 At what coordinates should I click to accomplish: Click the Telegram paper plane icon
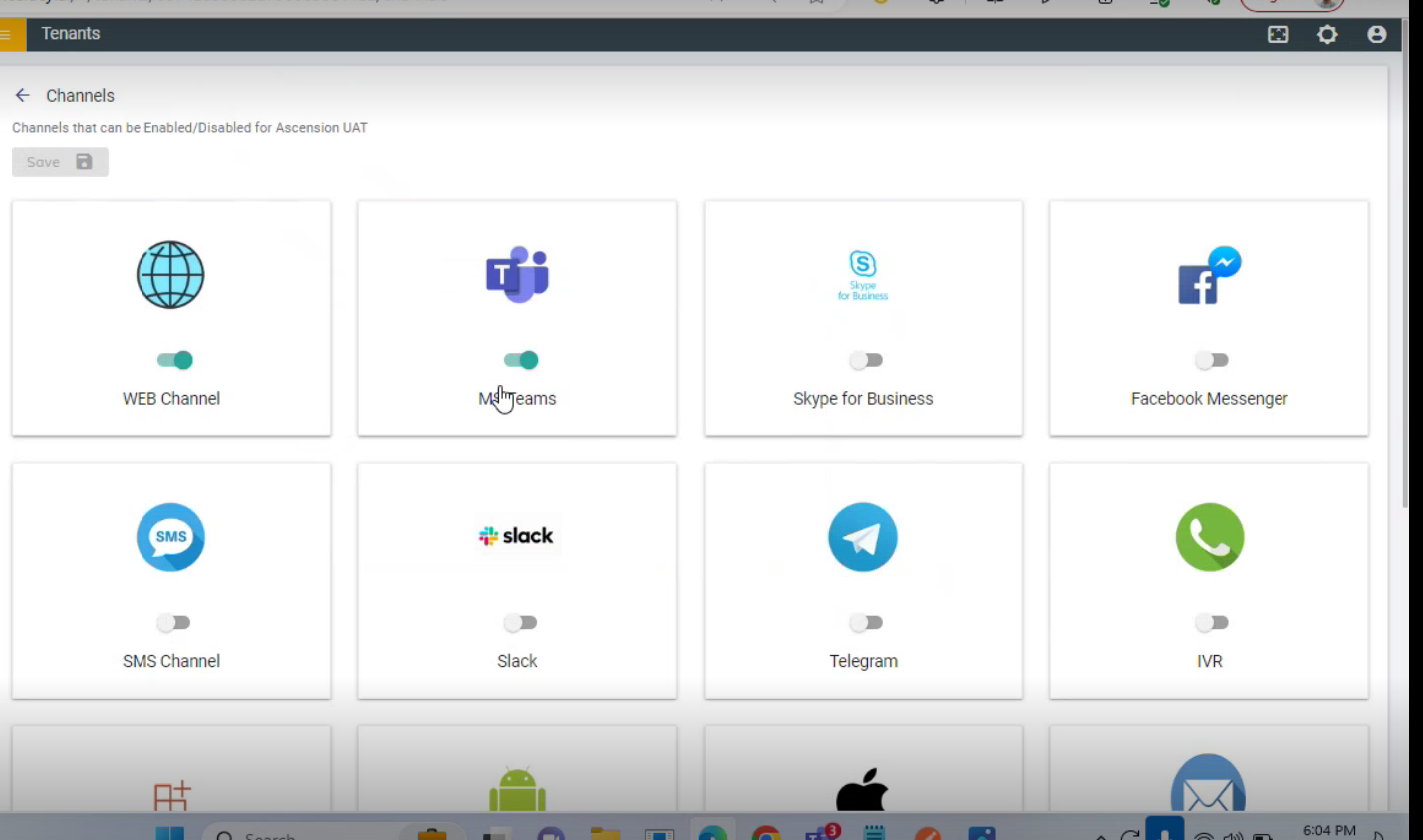point(863,537)
